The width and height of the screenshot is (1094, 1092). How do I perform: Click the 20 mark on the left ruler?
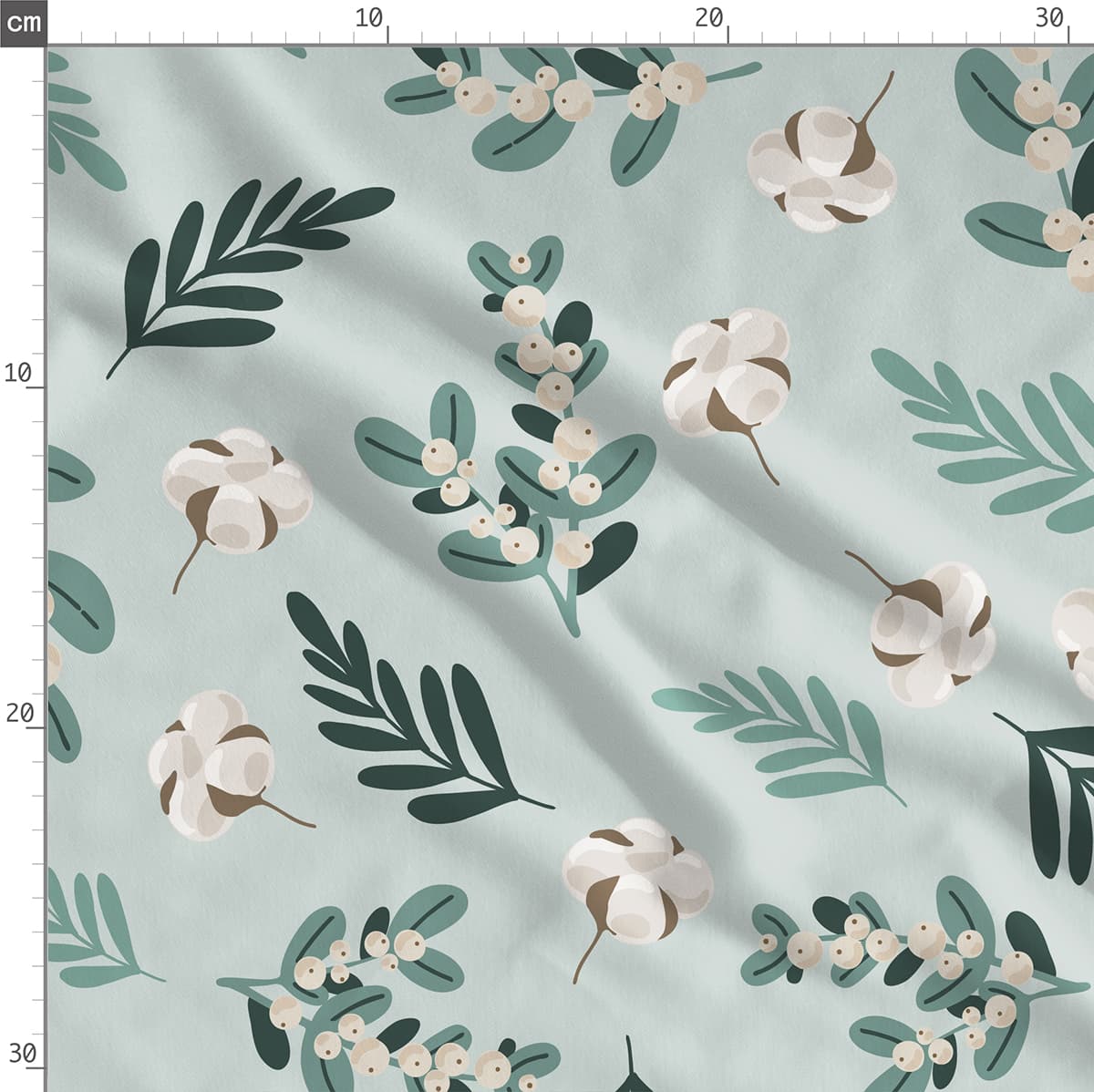click(18, 713)
